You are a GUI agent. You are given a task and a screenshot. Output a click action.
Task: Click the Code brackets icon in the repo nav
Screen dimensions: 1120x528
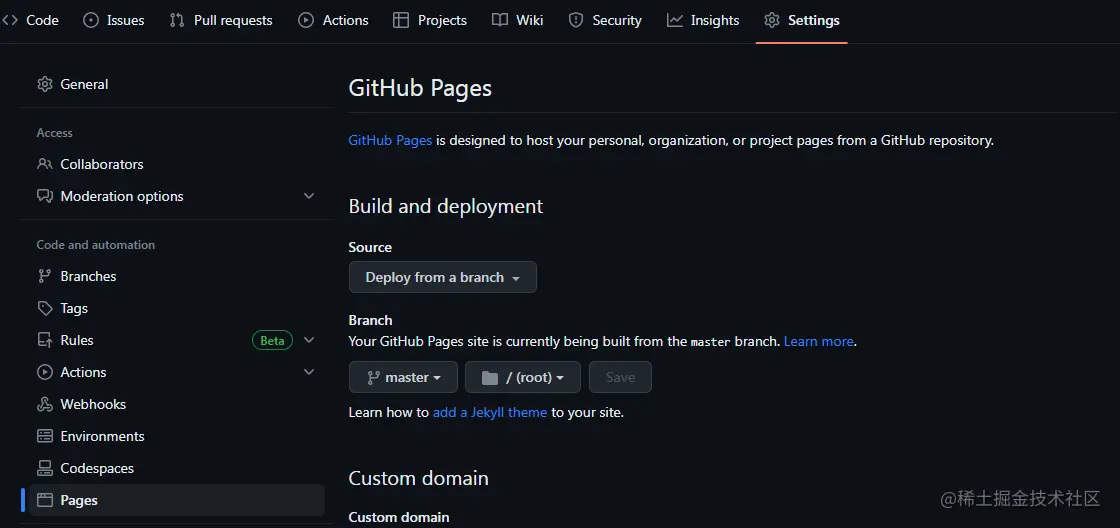coord(9,20)
